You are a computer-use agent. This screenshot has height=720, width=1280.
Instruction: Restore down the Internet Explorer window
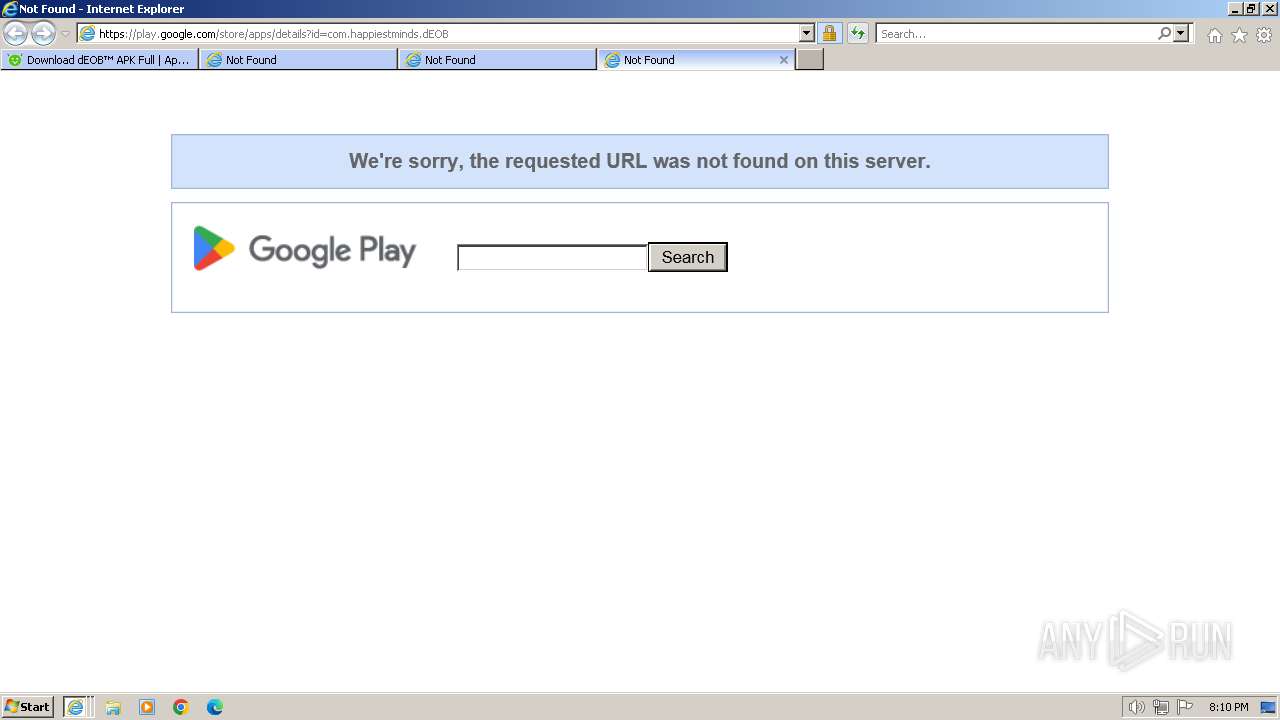tap(1251, 8)
